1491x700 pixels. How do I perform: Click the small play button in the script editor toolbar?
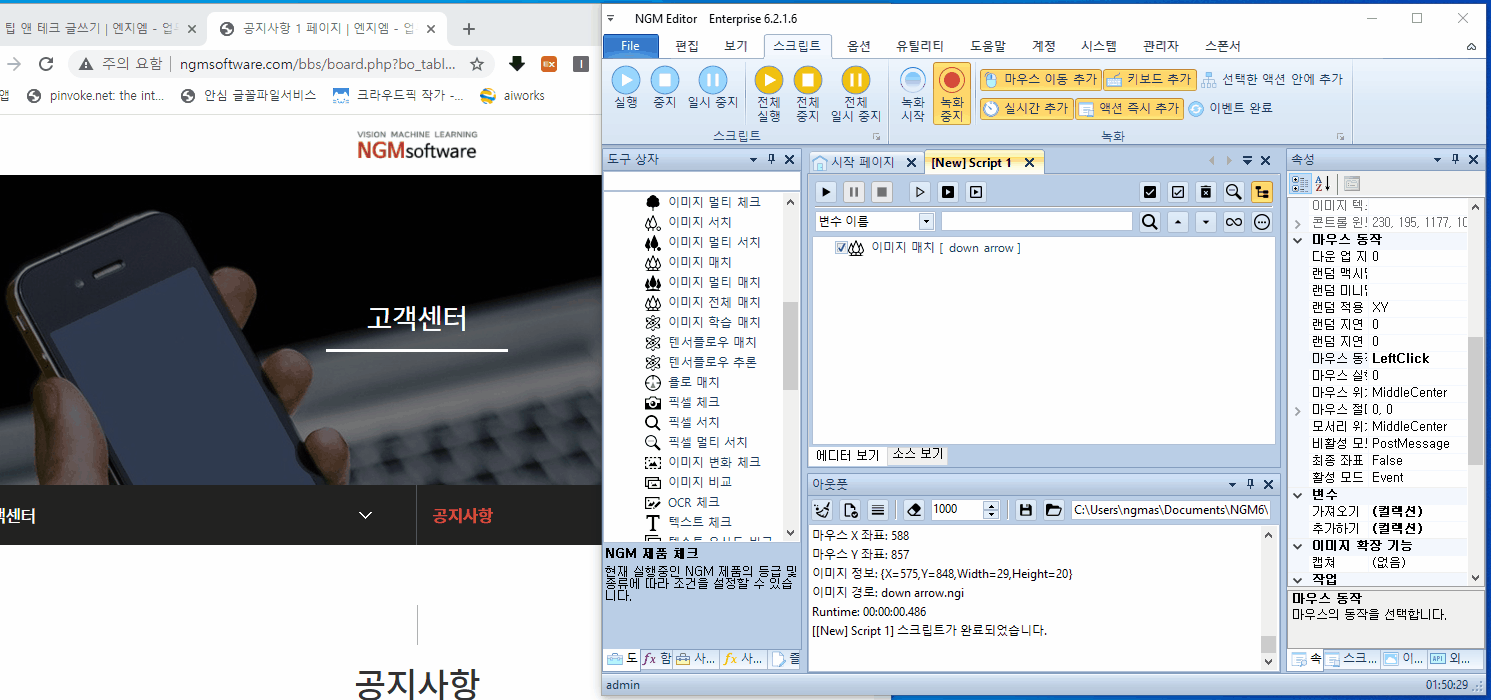827,192
